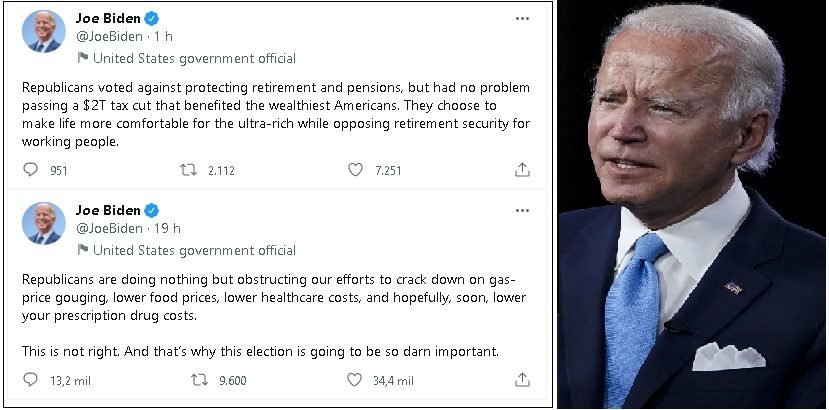Click @JoeBiden handle on the 19 h tweet
Viewport: 829px width, 410px height.
109,229
